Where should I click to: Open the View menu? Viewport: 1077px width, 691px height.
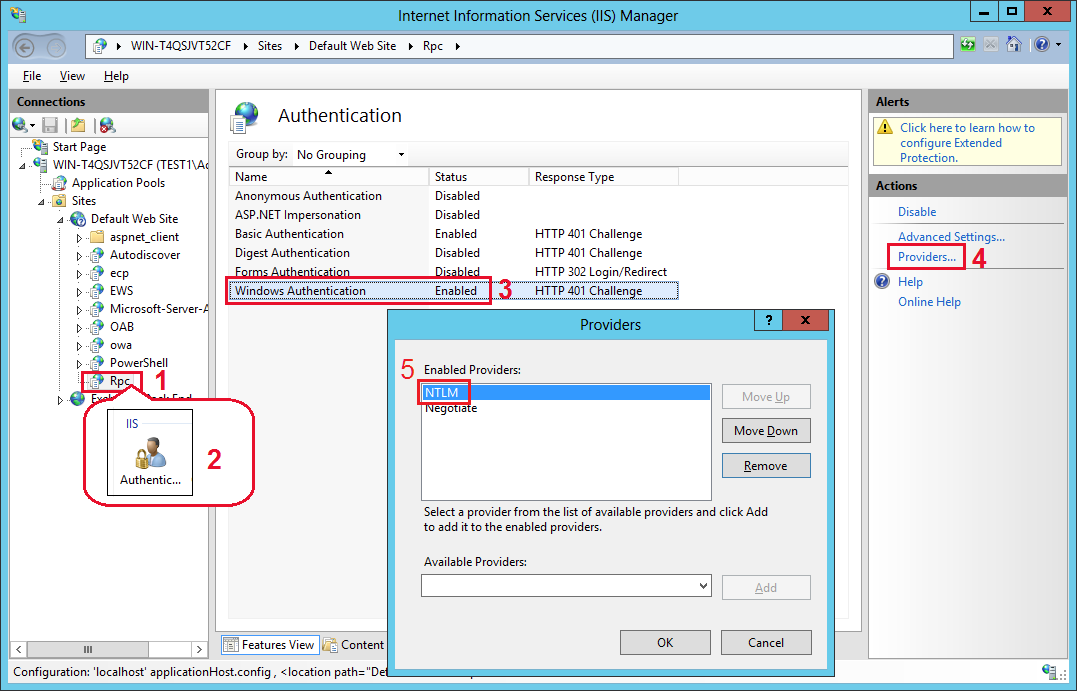pos(72,76)
